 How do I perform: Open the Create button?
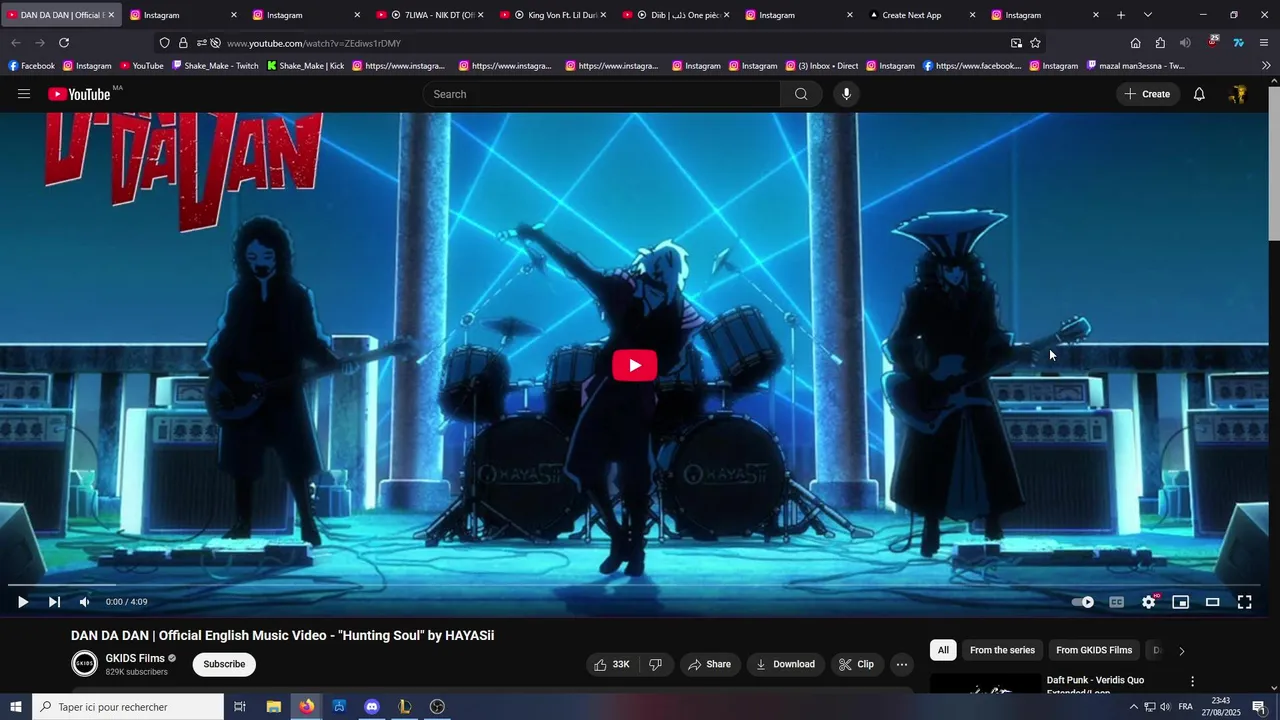pos(1147,94)
